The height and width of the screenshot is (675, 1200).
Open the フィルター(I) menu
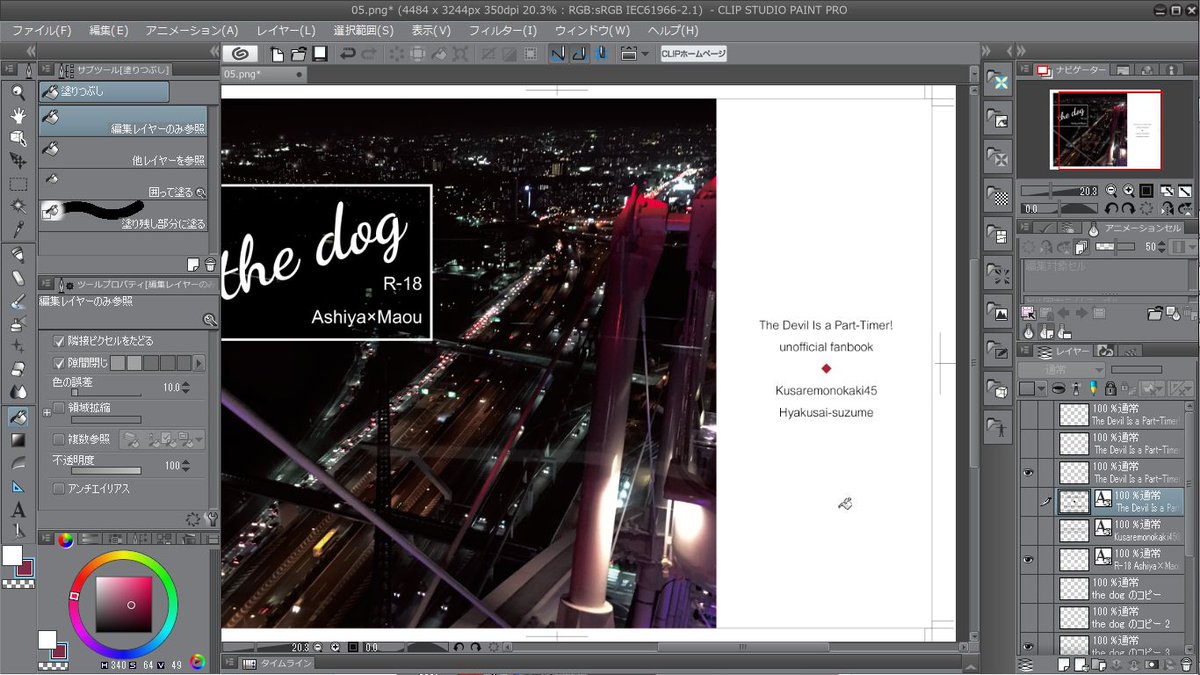coord(502,31)
